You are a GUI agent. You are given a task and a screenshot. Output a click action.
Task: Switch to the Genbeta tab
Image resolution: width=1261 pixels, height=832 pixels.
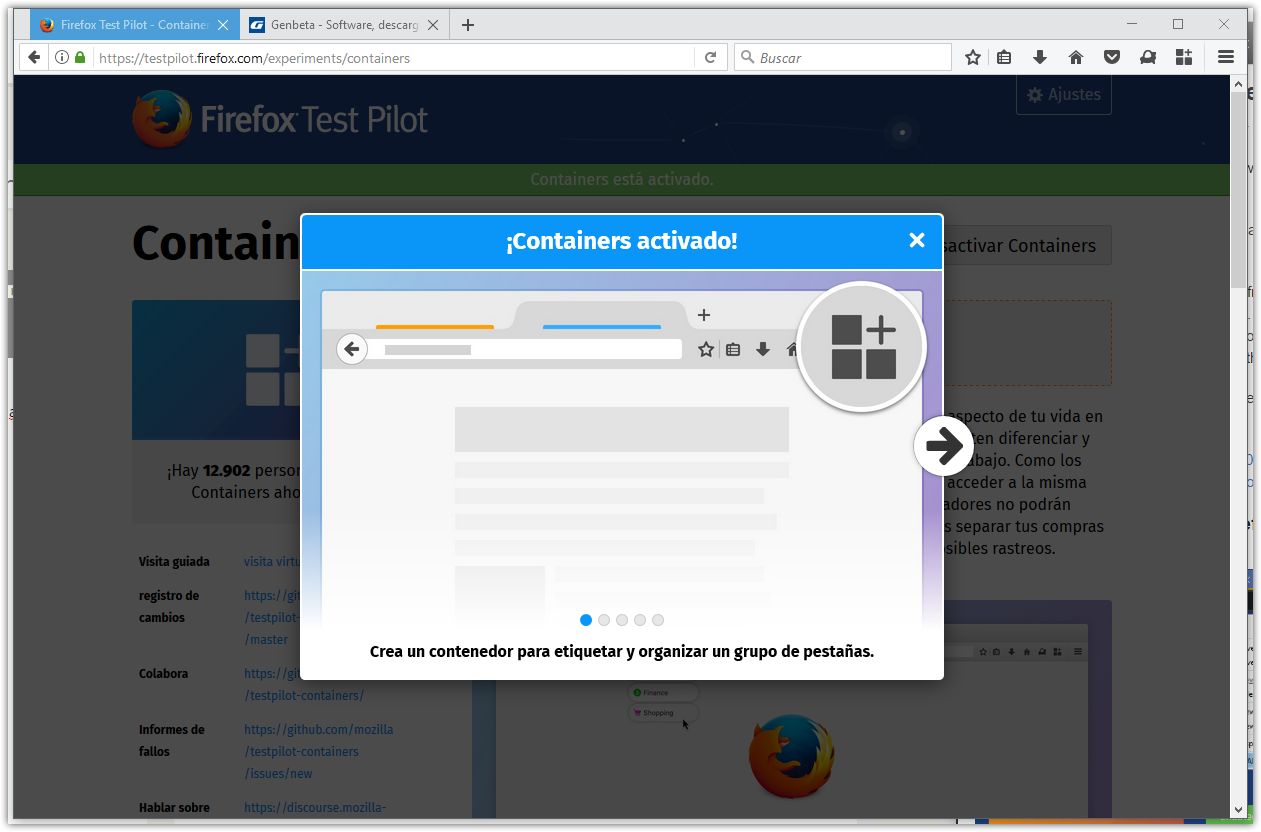[340, 24]
